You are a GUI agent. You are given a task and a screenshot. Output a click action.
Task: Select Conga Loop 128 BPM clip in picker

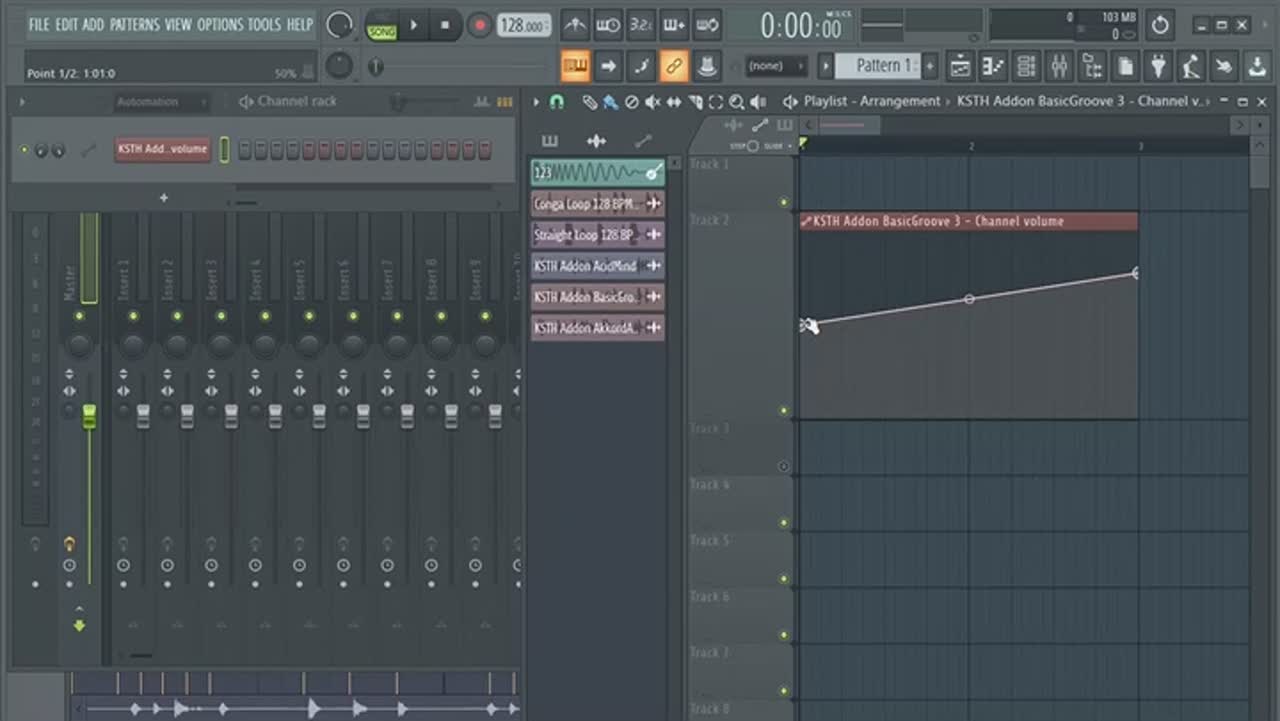[x=588, y=204]
